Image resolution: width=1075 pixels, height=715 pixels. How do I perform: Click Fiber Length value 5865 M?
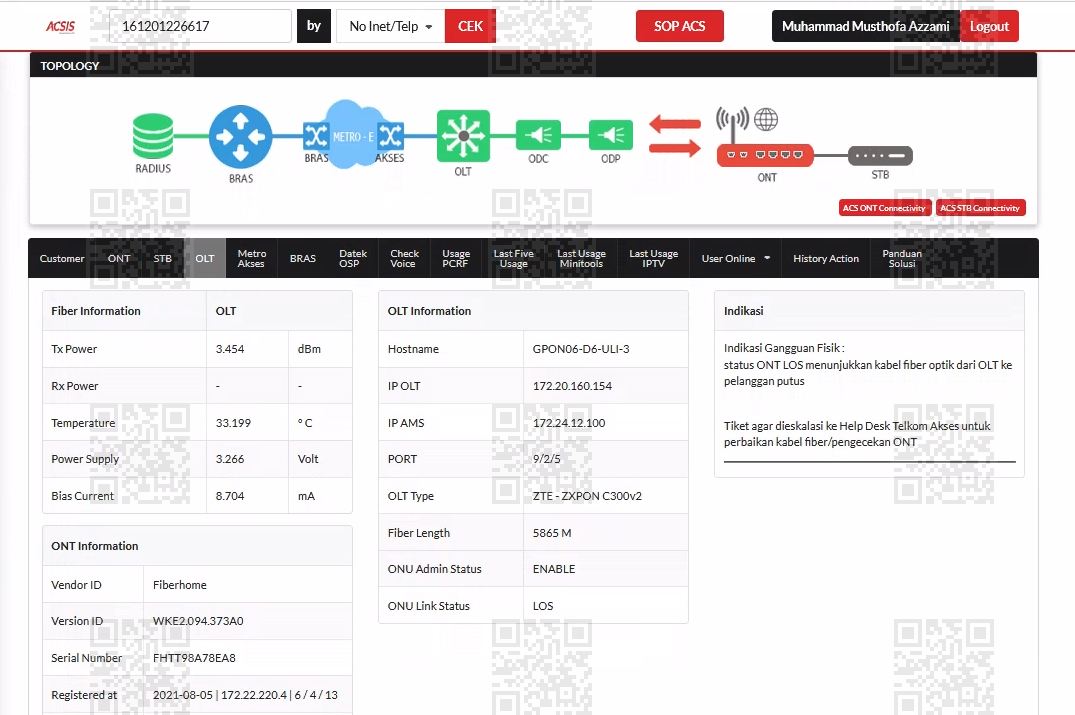[552, 533]
